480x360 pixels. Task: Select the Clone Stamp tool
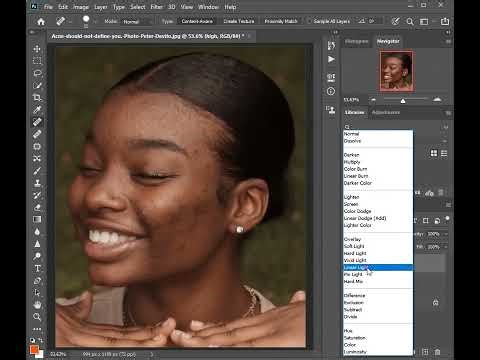[x=37, y=183]
